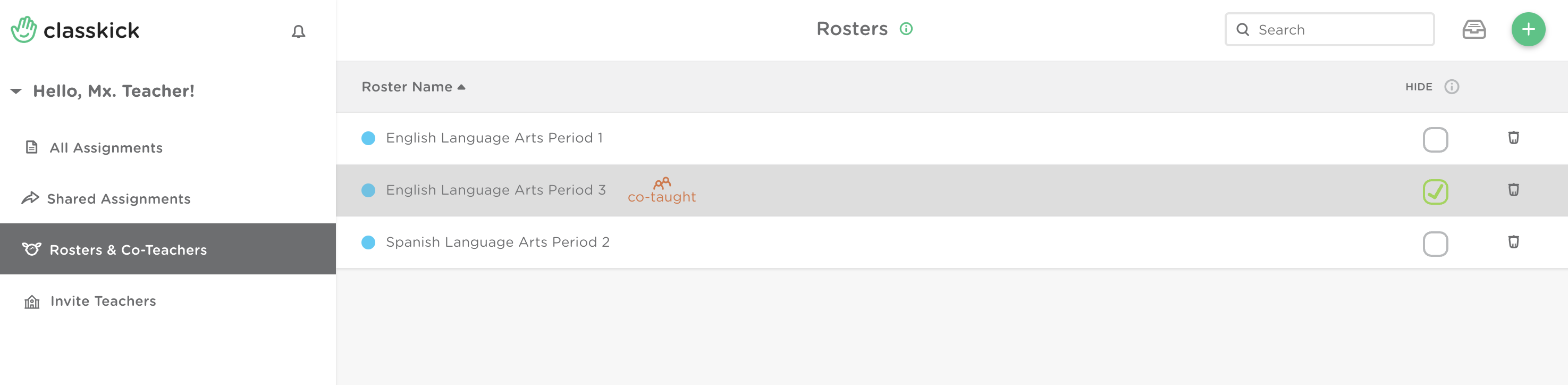Check hide box for English Period 1
This screenshot has height=385, width=1568.
[x=1435, y=139]
